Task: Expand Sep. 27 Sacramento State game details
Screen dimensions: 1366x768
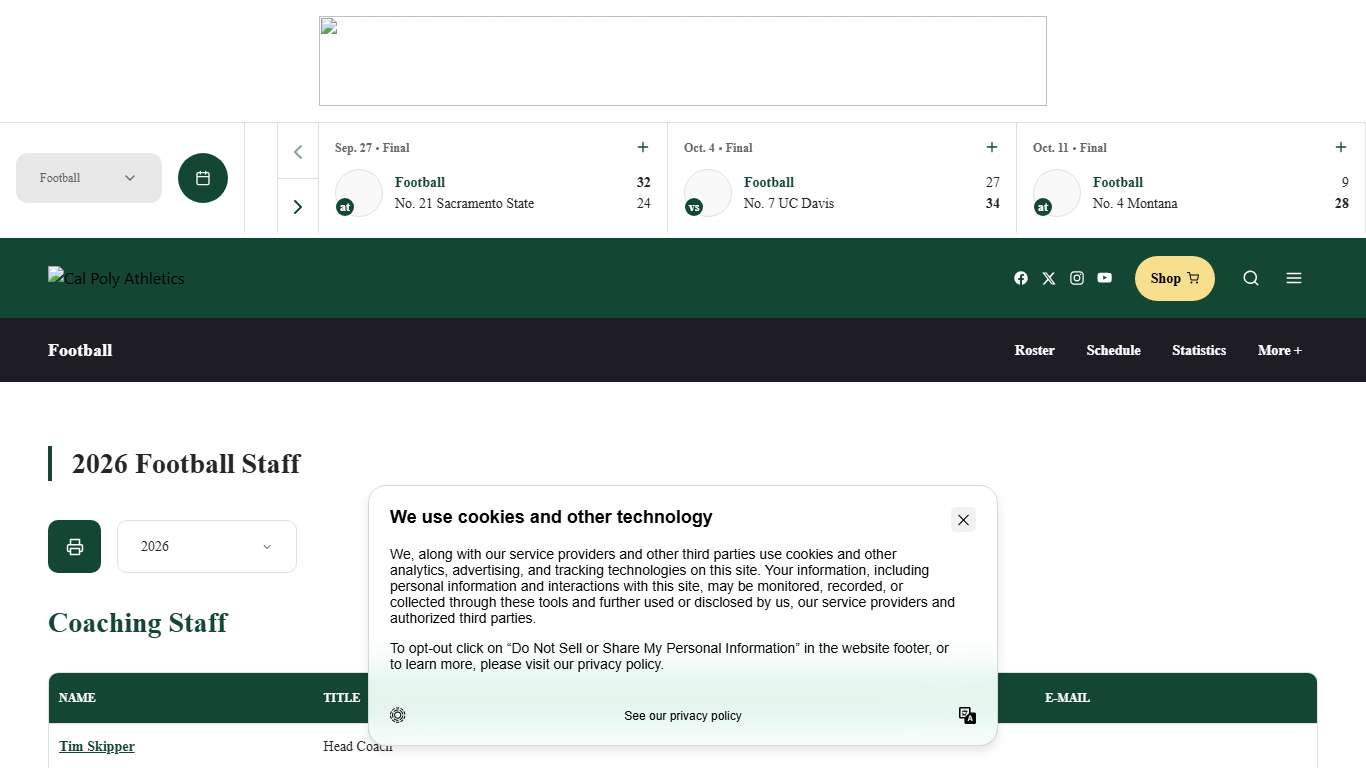Action: click(x=643, y=147)
